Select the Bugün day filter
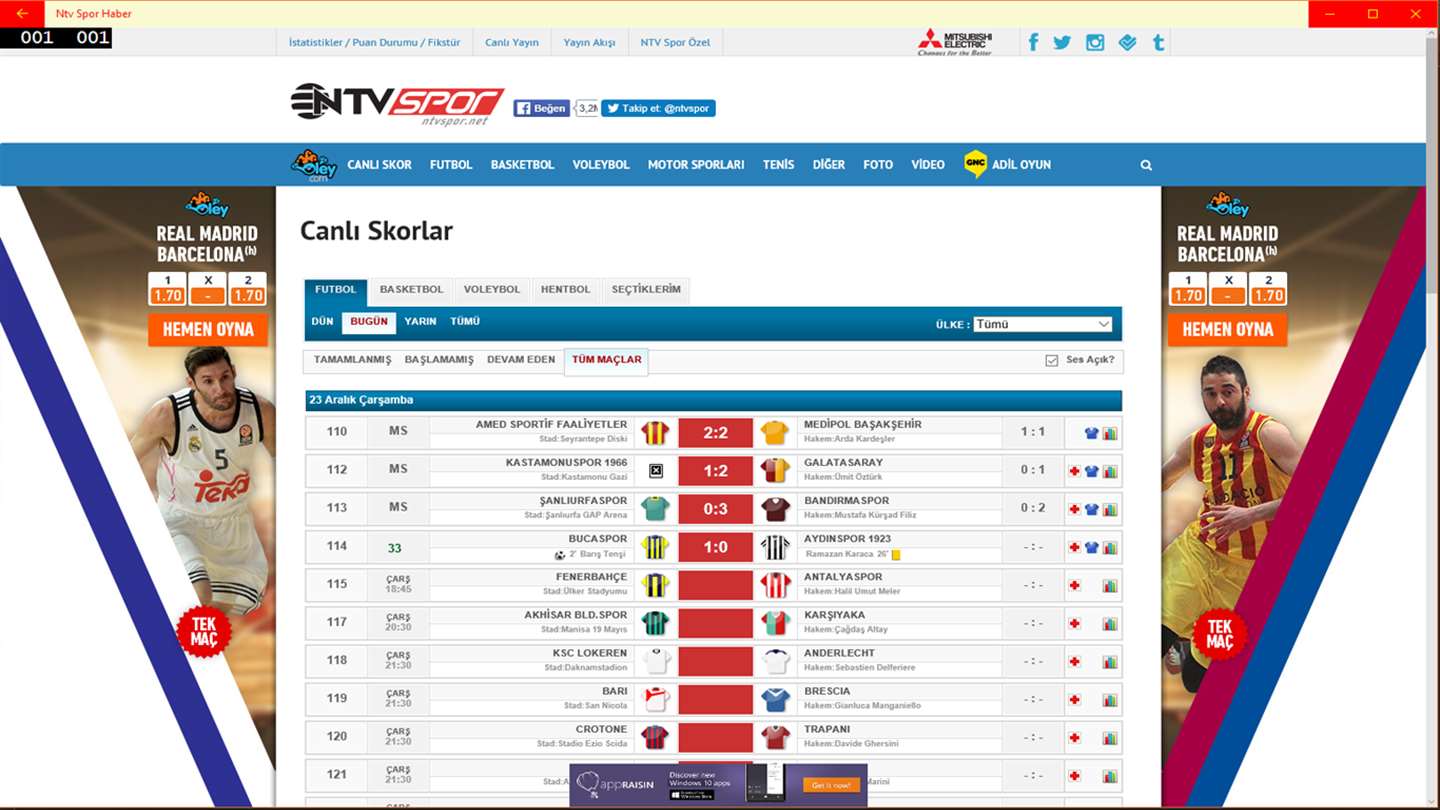Viewport: 1440px width, 810px height. (x=369, y=323)
